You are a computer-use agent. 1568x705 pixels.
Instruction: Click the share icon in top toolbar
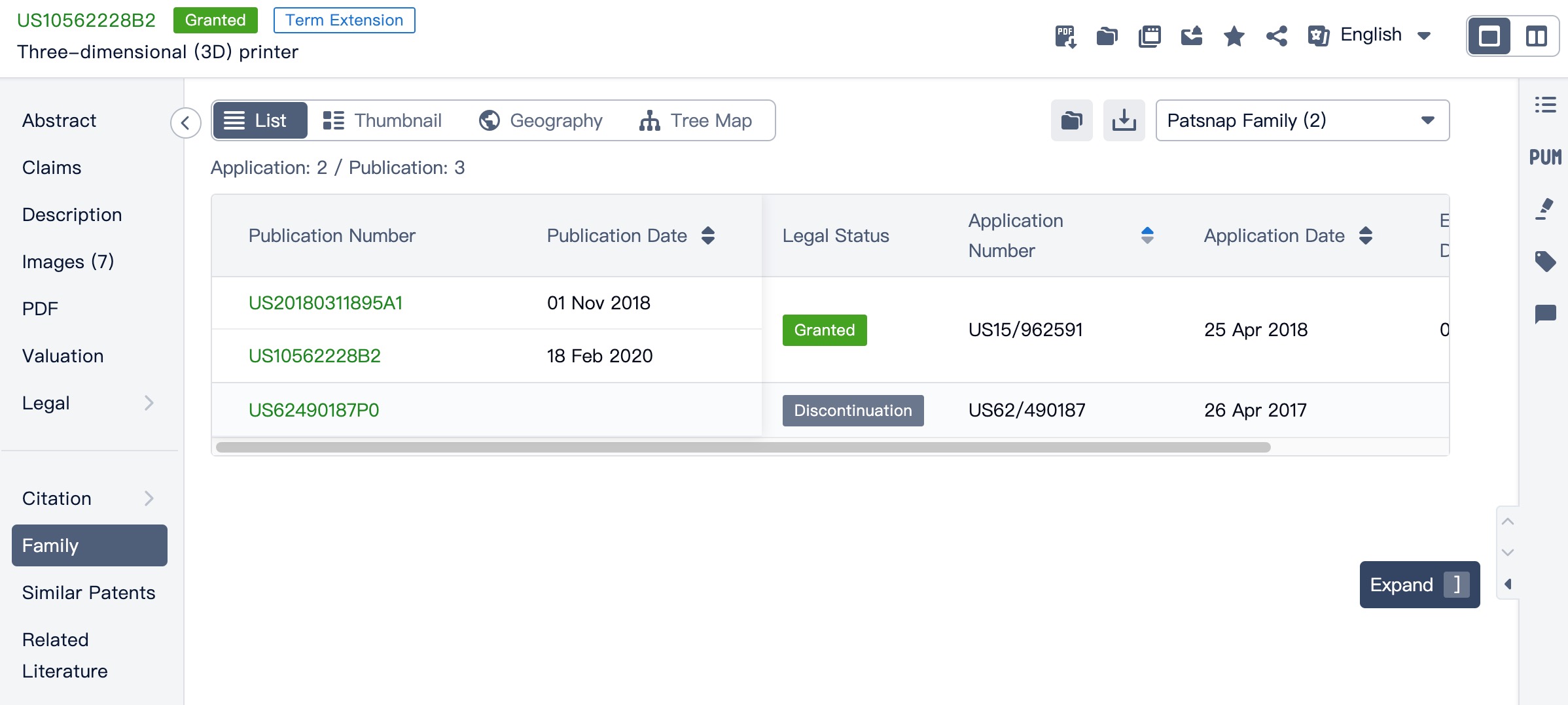1276,36
